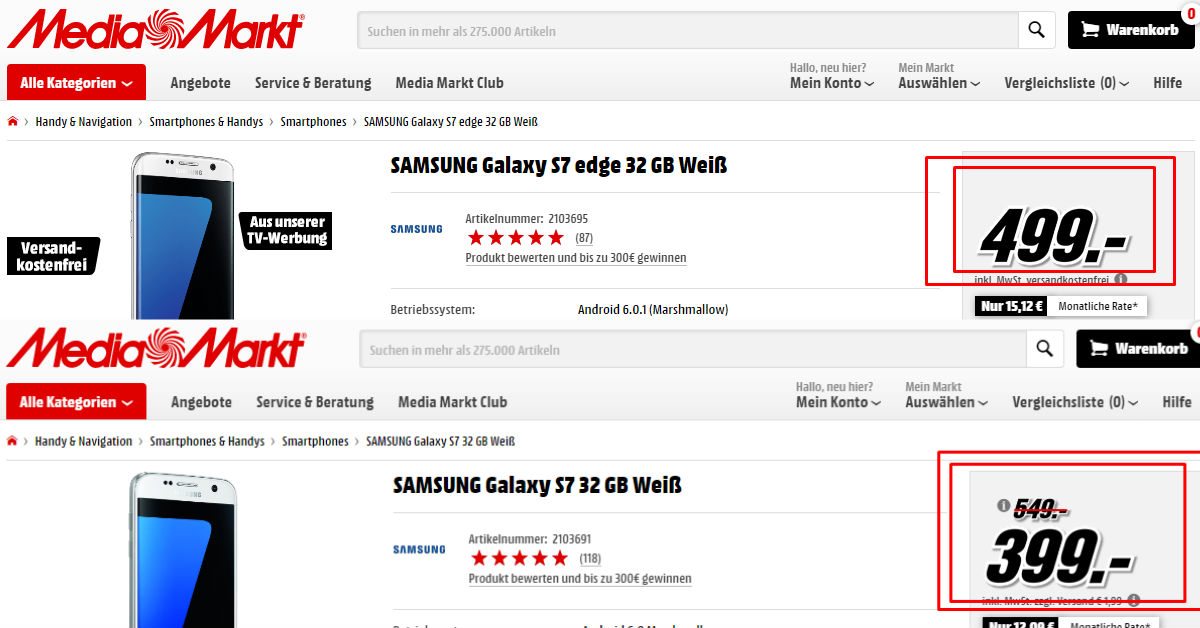Click the home icon in the S7 edge breadcrumb
Screen dimensions: 1200x628
pyautogui.click(x=13, y=122)
